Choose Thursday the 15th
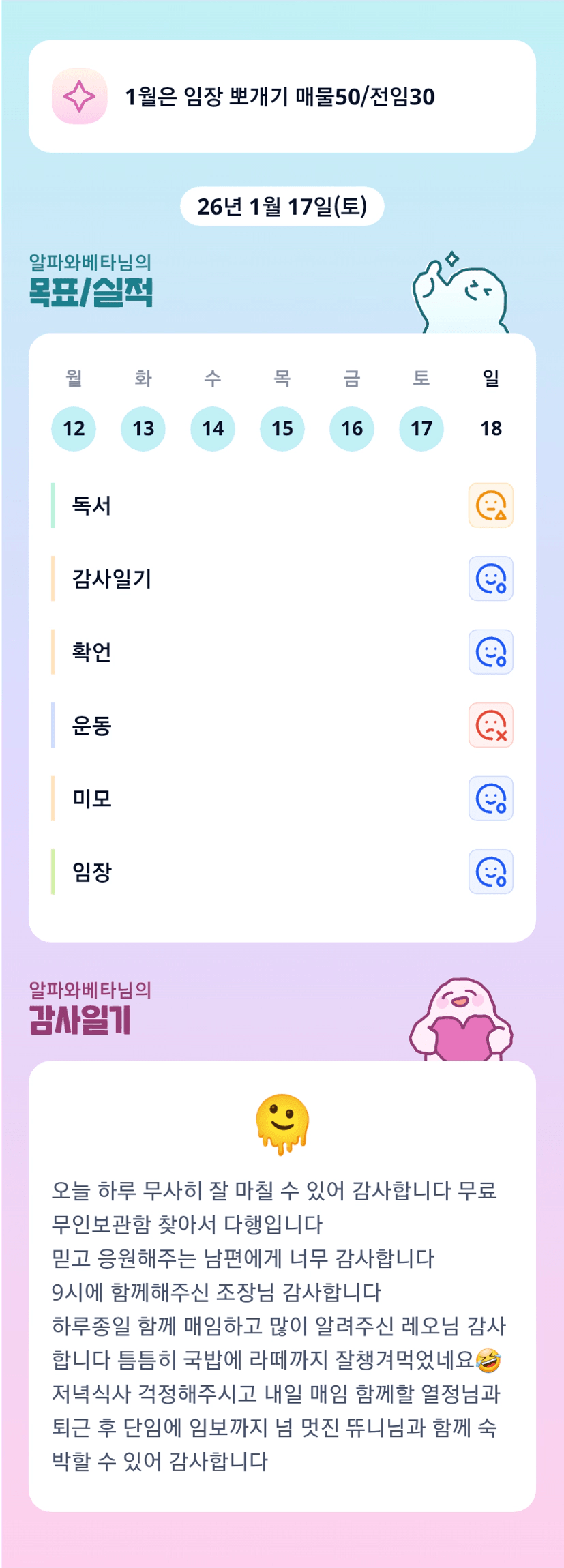 coord(282,429)
